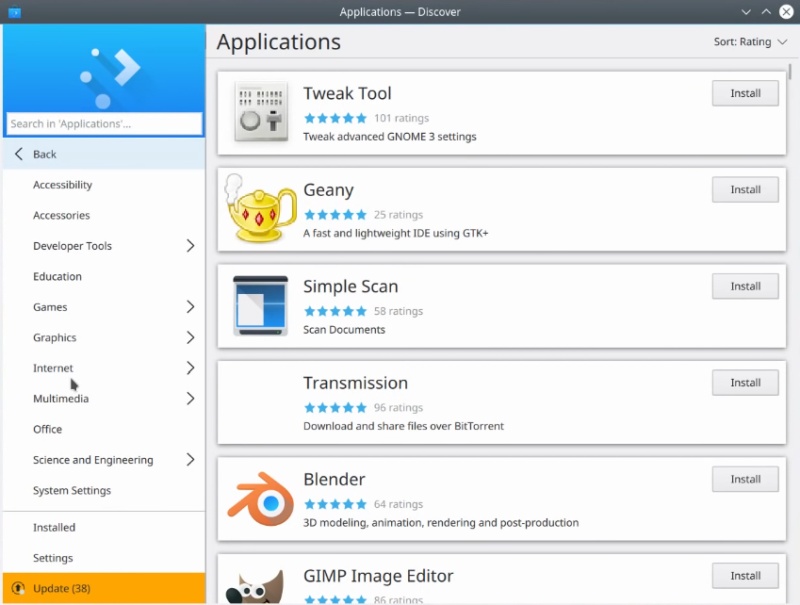Expand the Multimedia category arrow
The image size is (800, 605).
click(190, 398)
